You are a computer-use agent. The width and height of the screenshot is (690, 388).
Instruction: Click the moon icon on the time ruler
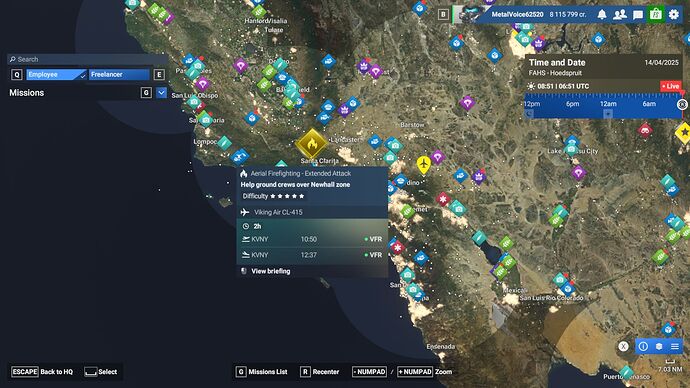point(530,113)
